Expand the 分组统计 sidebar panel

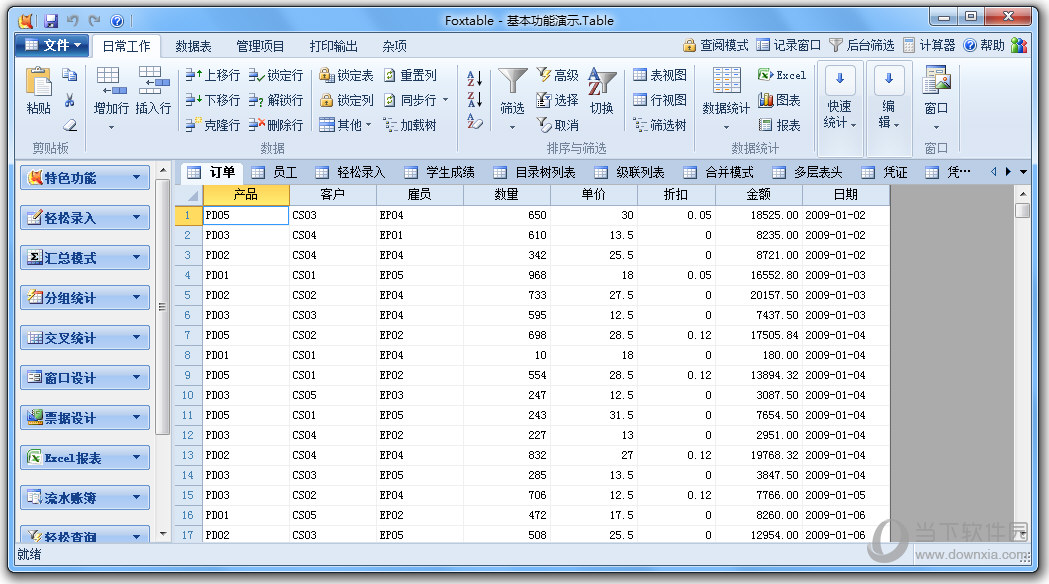pos(84,298)
